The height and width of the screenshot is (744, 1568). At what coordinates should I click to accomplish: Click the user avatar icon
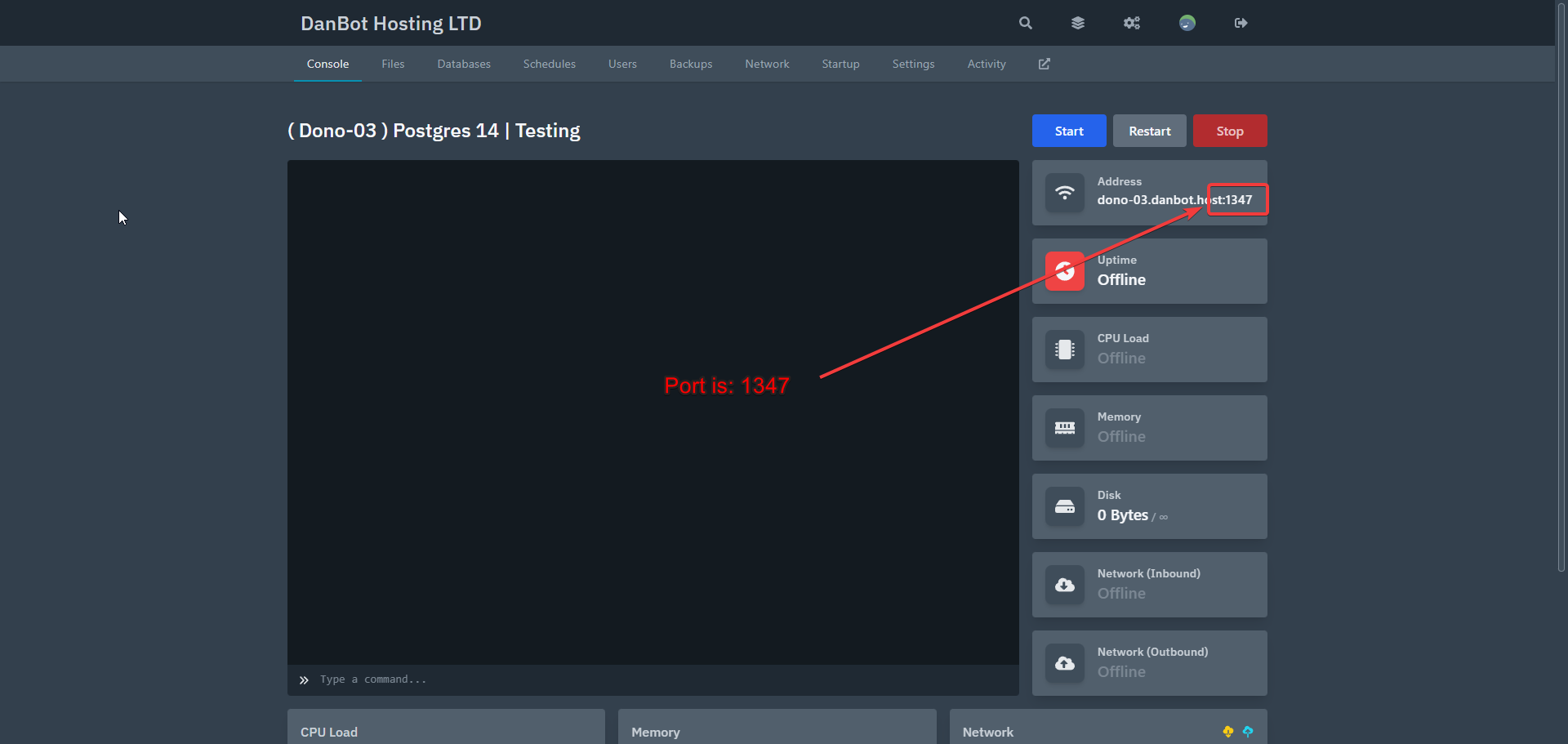1187,23
